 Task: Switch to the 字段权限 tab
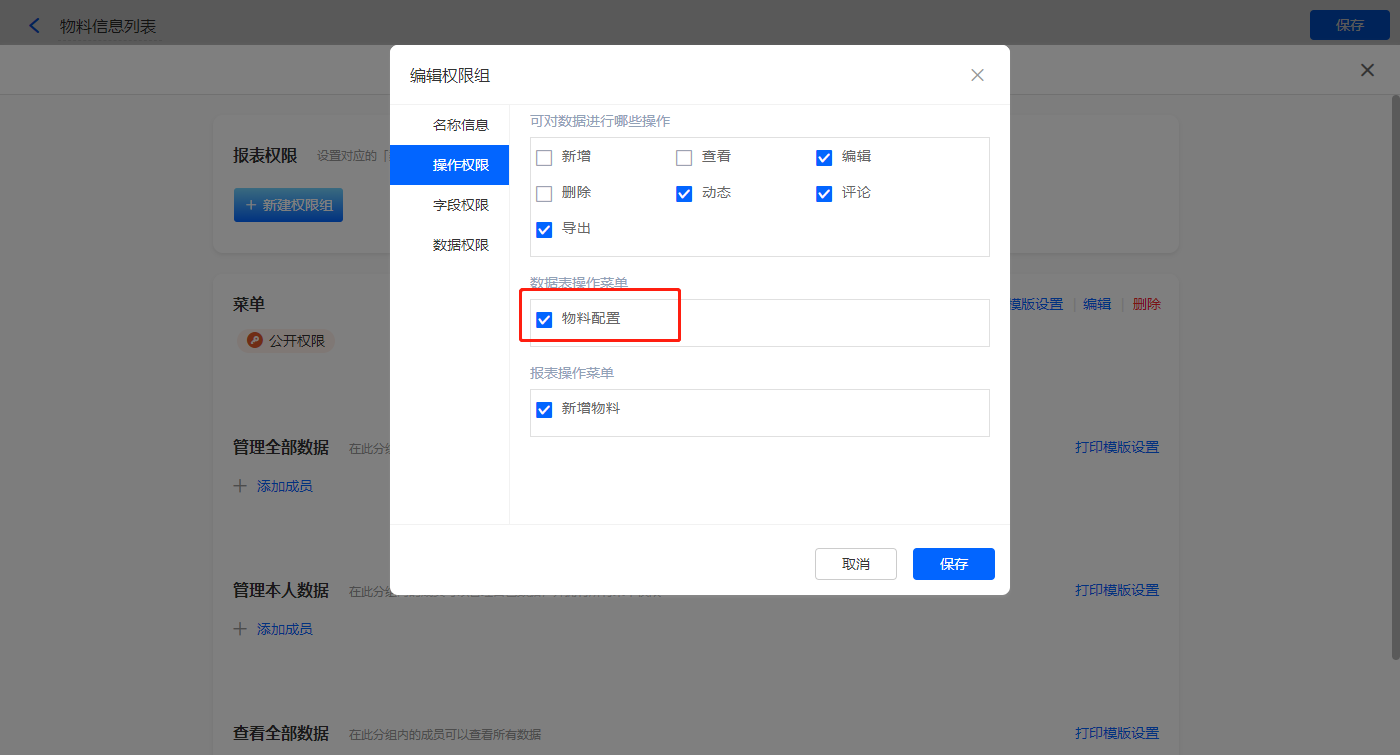[x=460, y=205]
